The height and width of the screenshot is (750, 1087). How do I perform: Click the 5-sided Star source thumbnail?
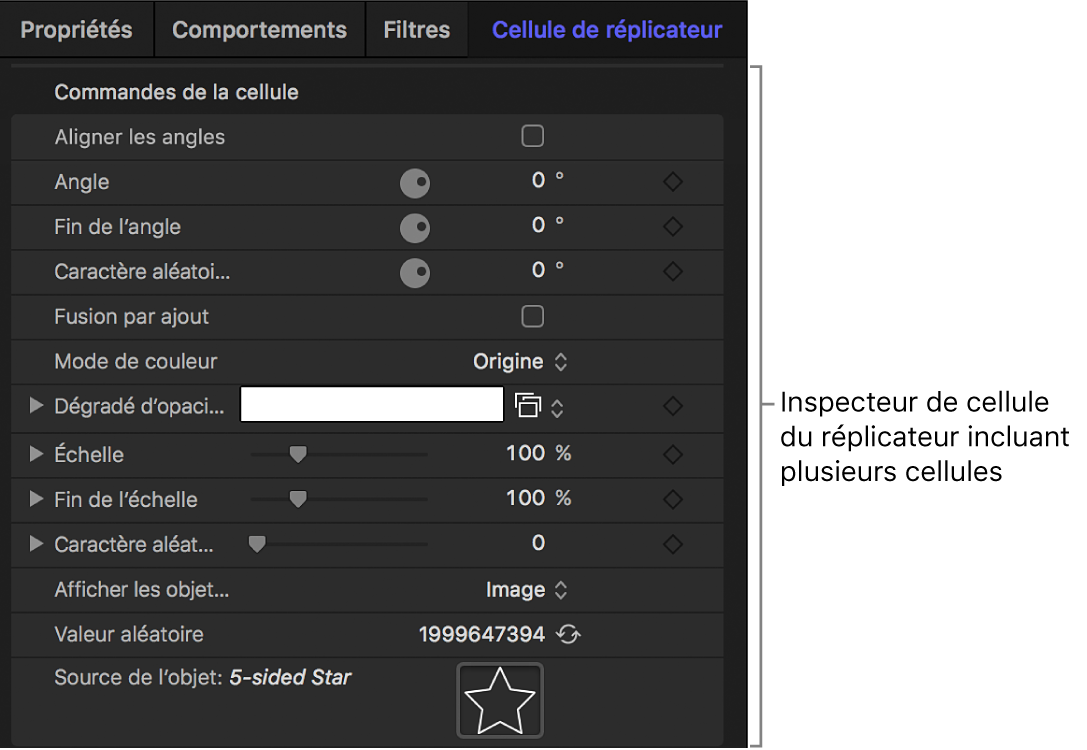[x=500, y=700]
